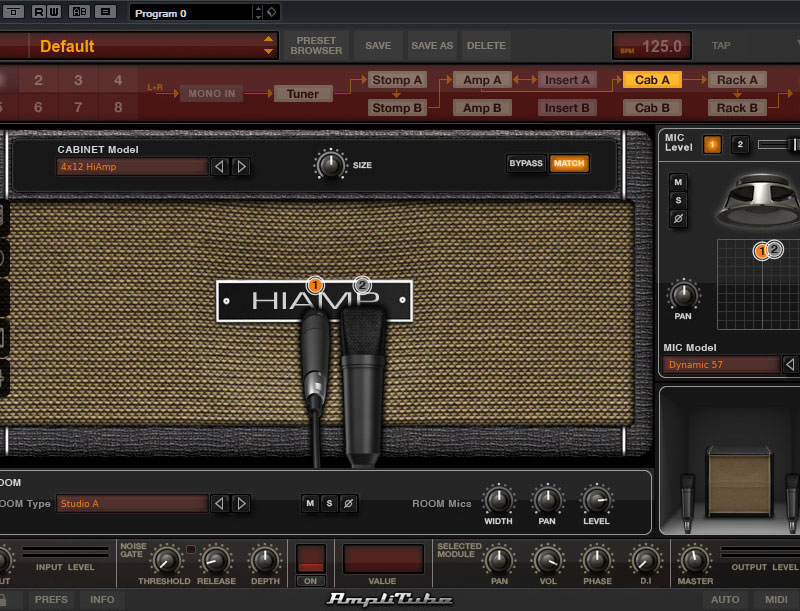Select previous cabinet model arrow

coord(219,166)
